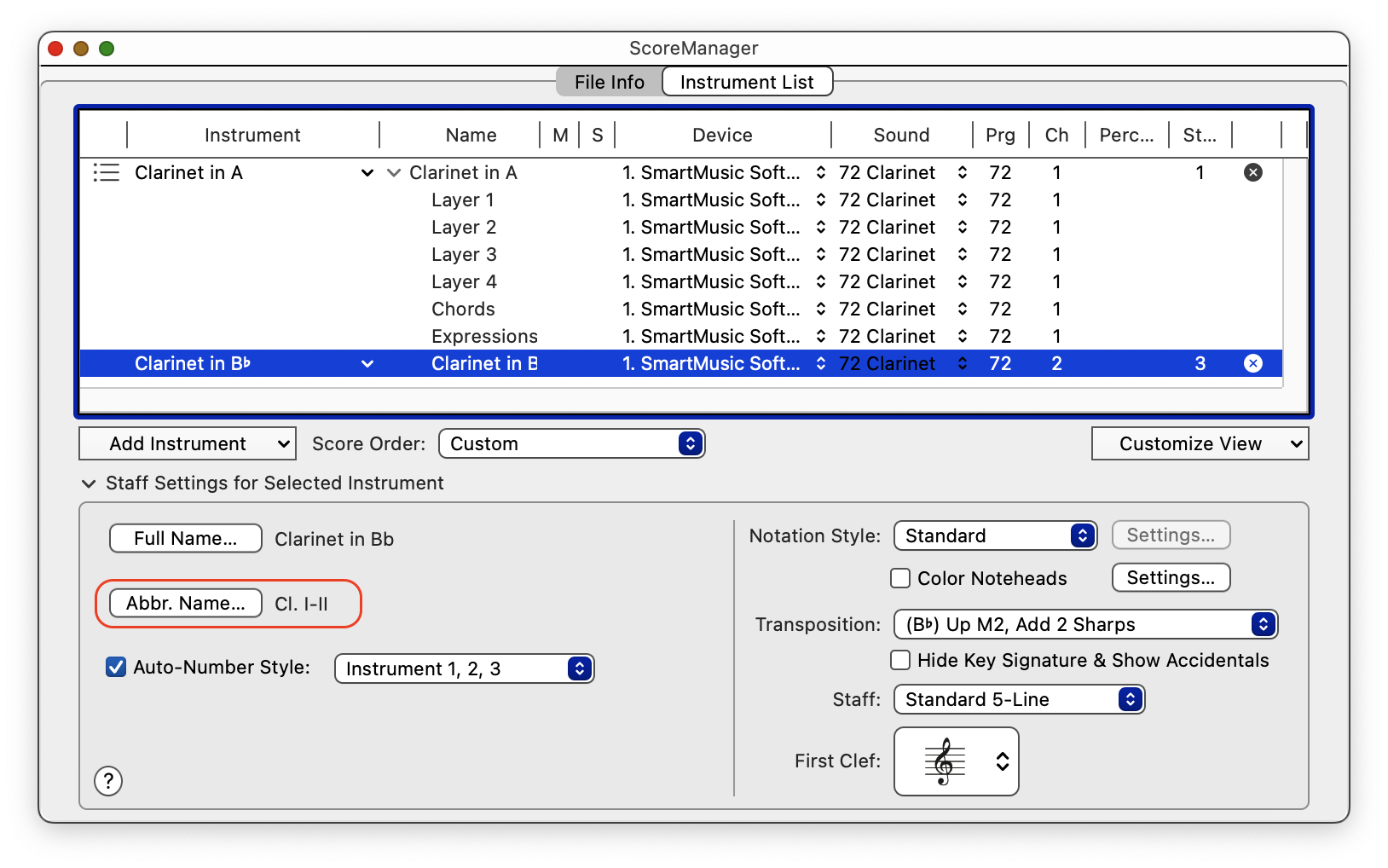The width and height of the screenshot is (1388, 868).
Task: Enable the Color Noteheads checkbox
Action: coord(900,578)
